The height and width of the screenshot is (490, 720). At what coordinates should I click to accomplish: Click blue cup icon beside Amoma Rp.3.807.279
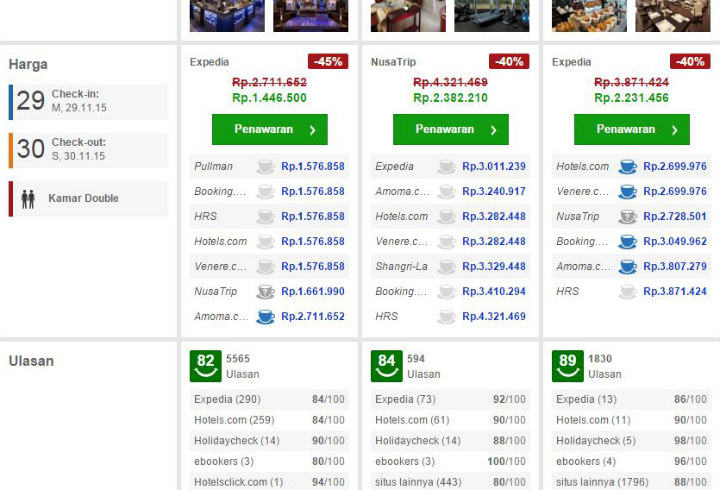628,266
